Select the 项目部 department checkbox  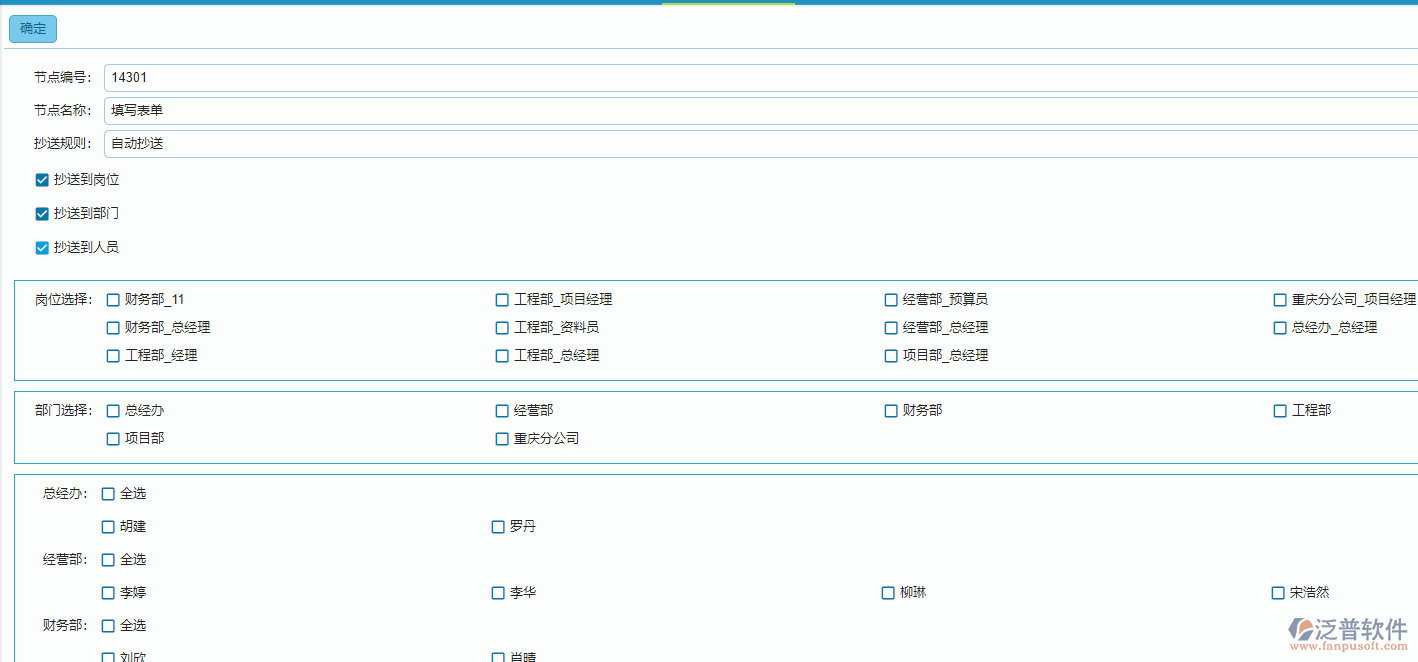tap(113, 439)
